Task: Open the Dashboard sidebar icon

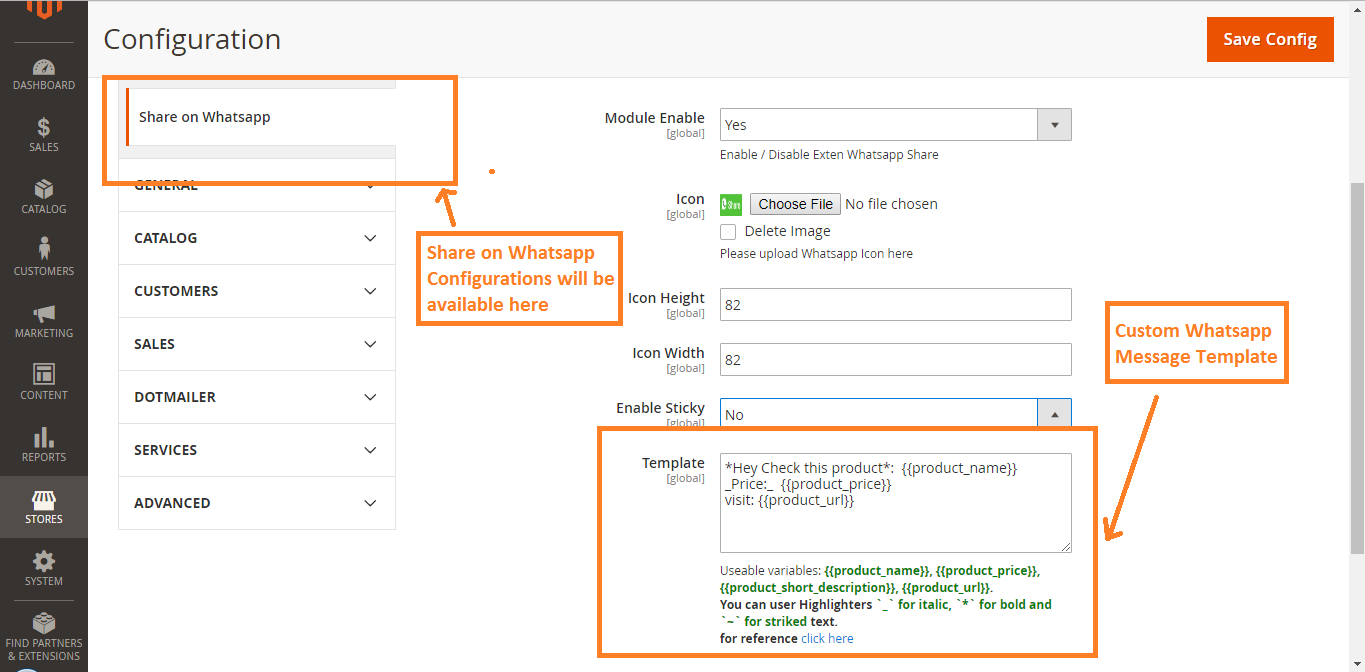Action: pyautogui.click(x=44, y=68)
